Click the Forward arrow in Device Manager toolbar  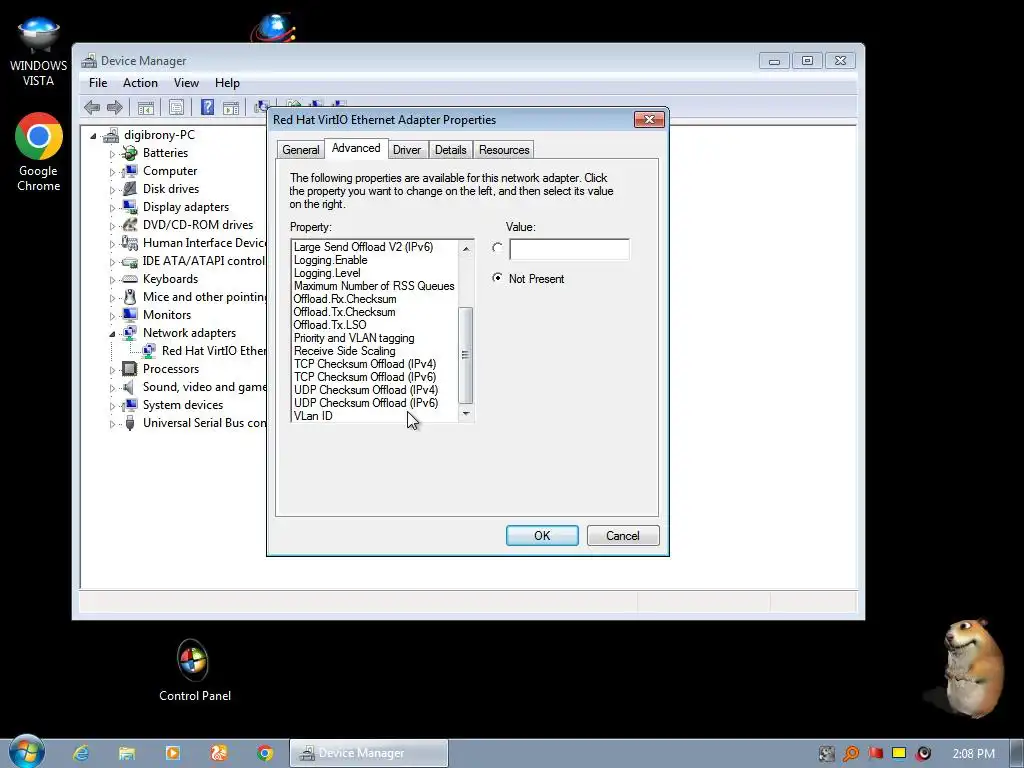115,107
